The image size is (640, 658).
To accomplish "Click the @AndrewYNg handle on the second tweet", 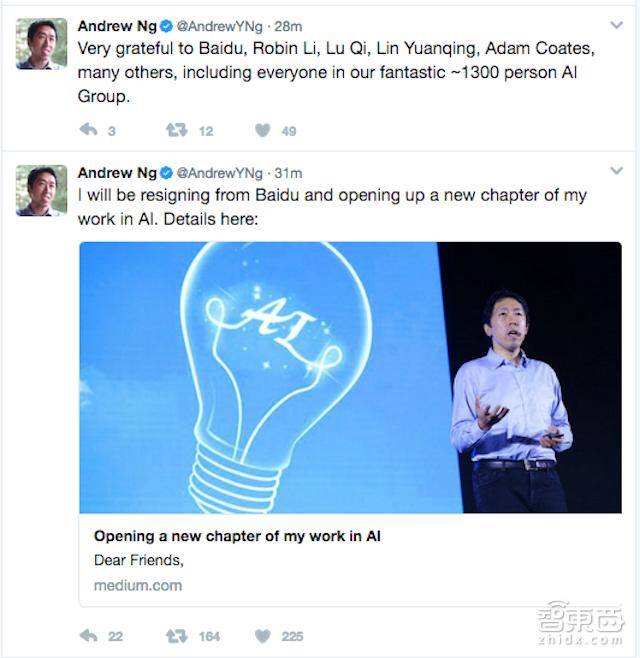I will click(219, 173).
